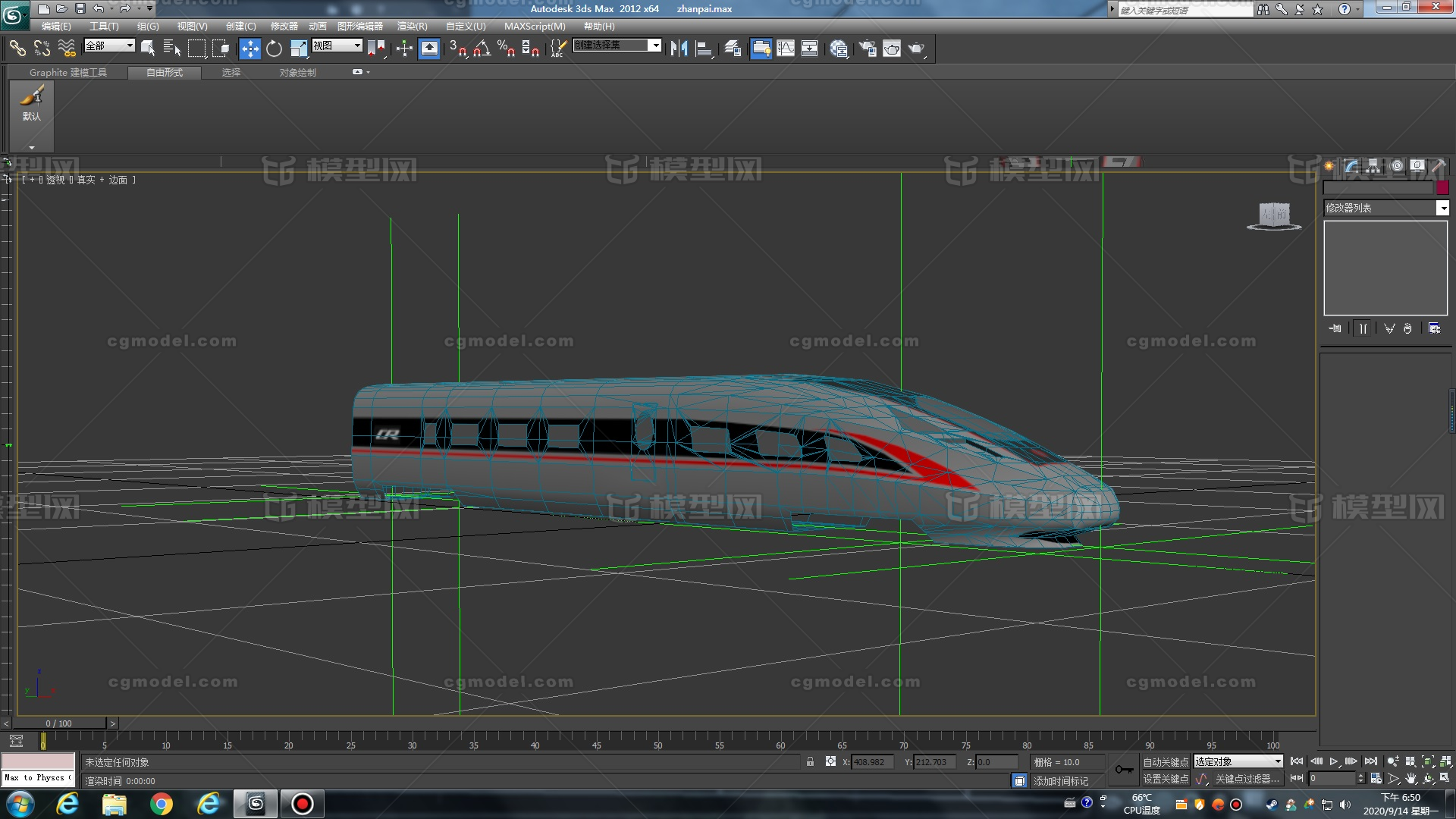Image resolution: width=1456 pixels, height=819 pixels.
Task: Open 工具(T) menu
Action: (x=104, y=26)
